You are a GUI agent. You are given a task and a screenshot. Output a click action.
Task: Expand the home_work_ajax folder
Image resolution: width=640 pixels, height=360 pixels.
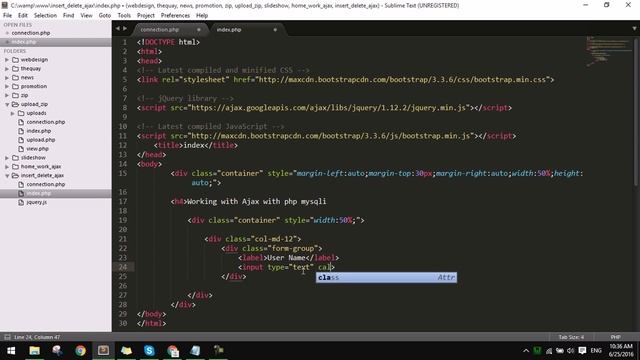[x=7, y=167]
